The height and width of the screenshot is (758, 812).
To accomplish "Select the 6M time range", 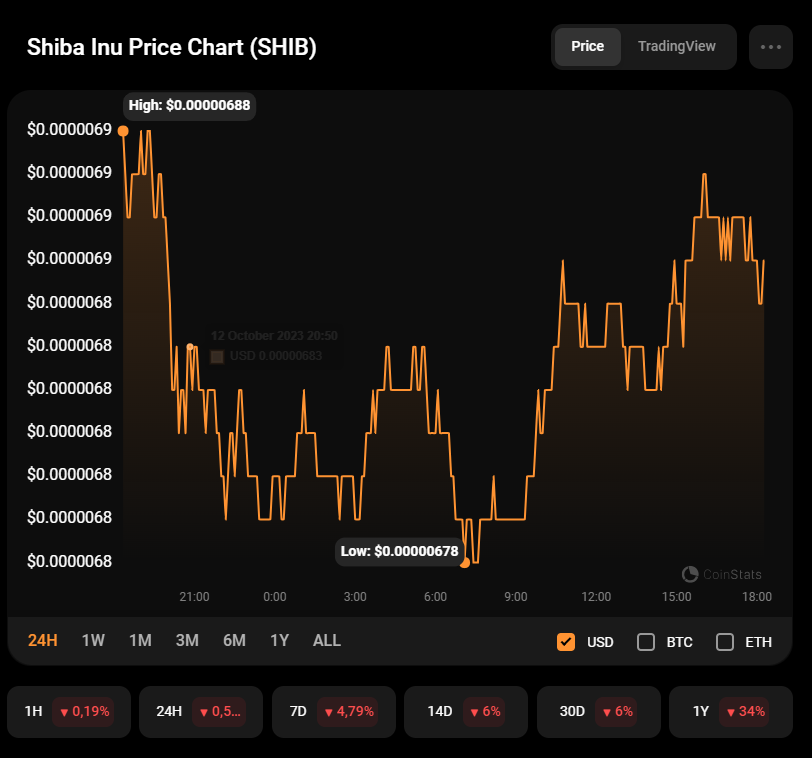I will click(x=234, y=640).
